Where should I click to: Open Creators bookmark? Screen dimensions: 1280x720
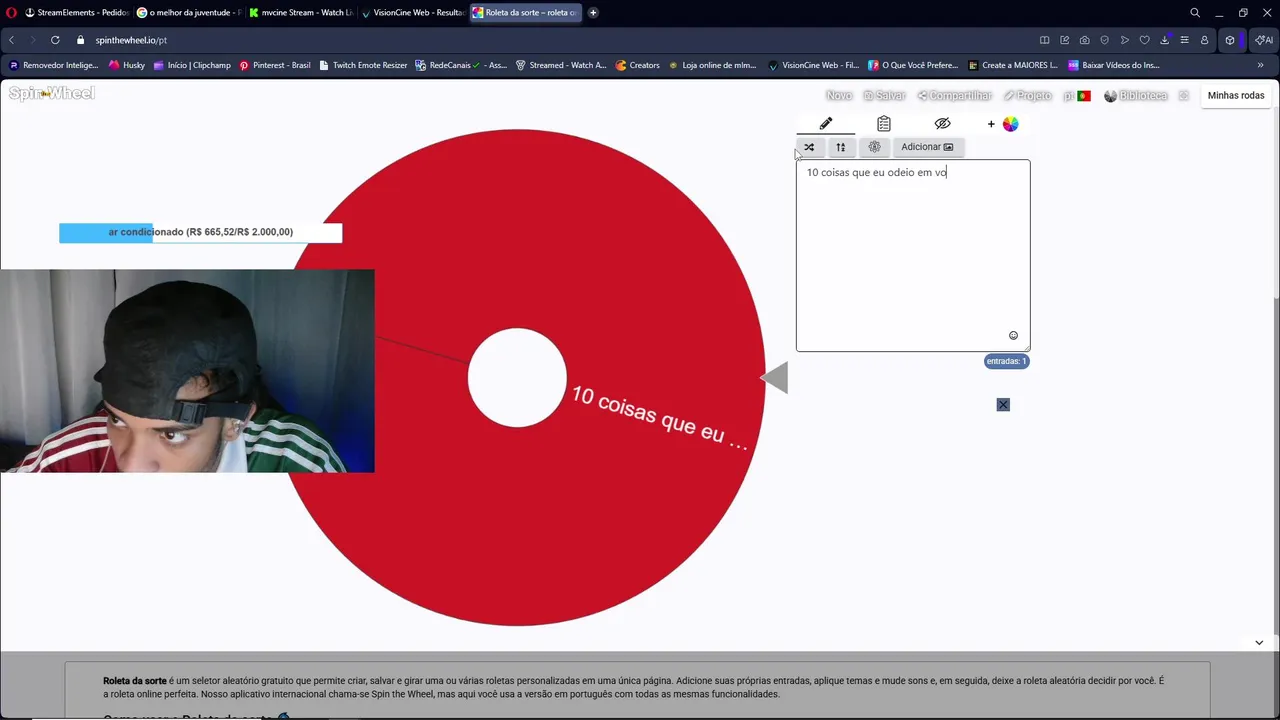pos(637,65)
